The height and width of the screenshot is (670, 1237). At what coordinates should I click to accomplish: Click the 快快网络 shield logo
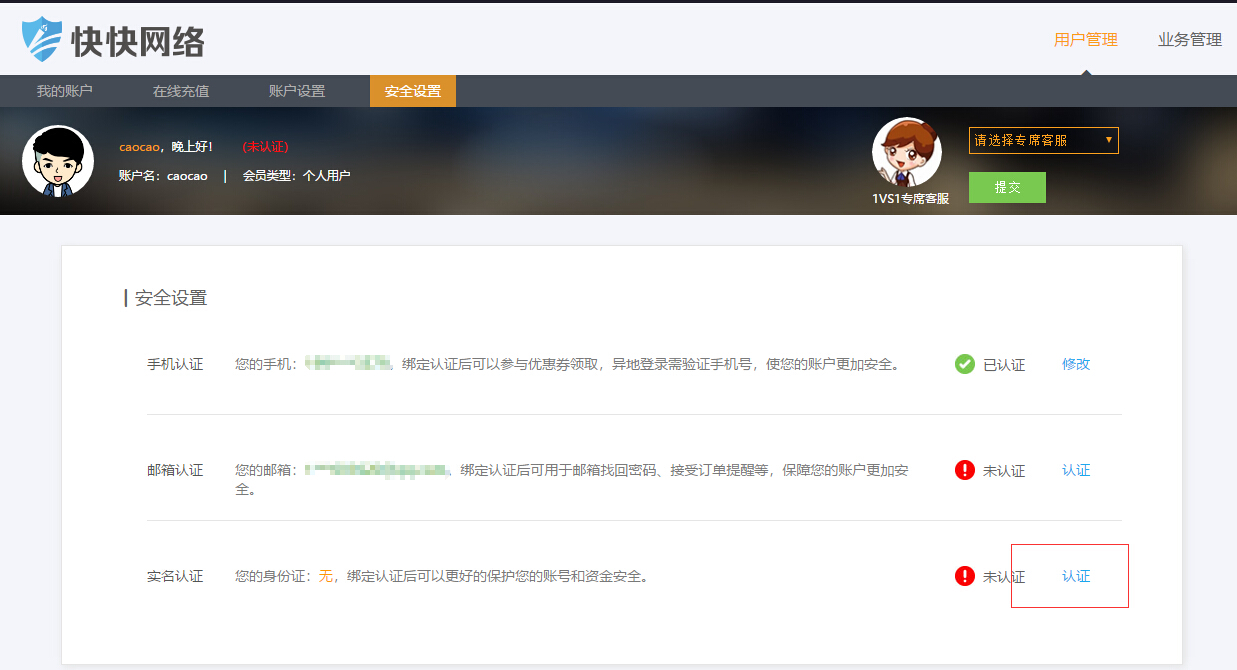pos(42,39)
